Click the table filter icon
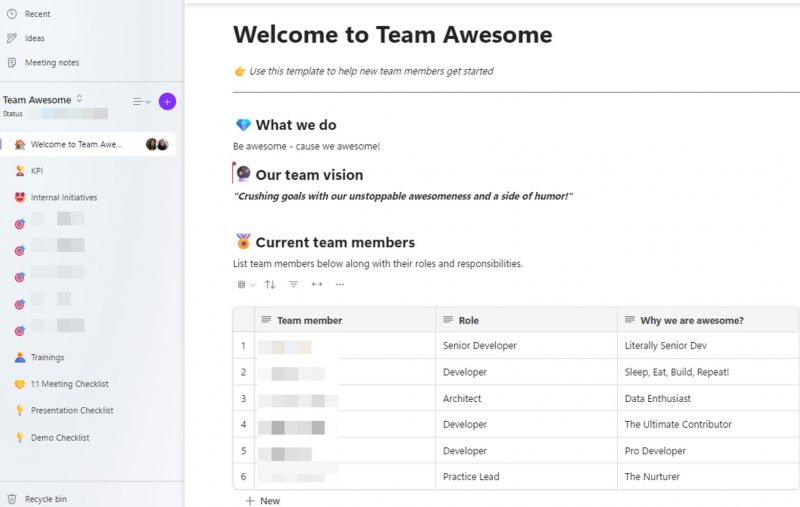The height and width of the screenshot is (507, 800). (x=294, y=285)
